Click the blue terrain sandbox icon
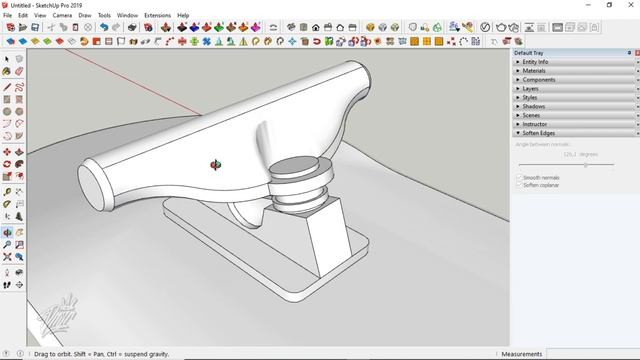640x360 pixels. tap(194, 27)
